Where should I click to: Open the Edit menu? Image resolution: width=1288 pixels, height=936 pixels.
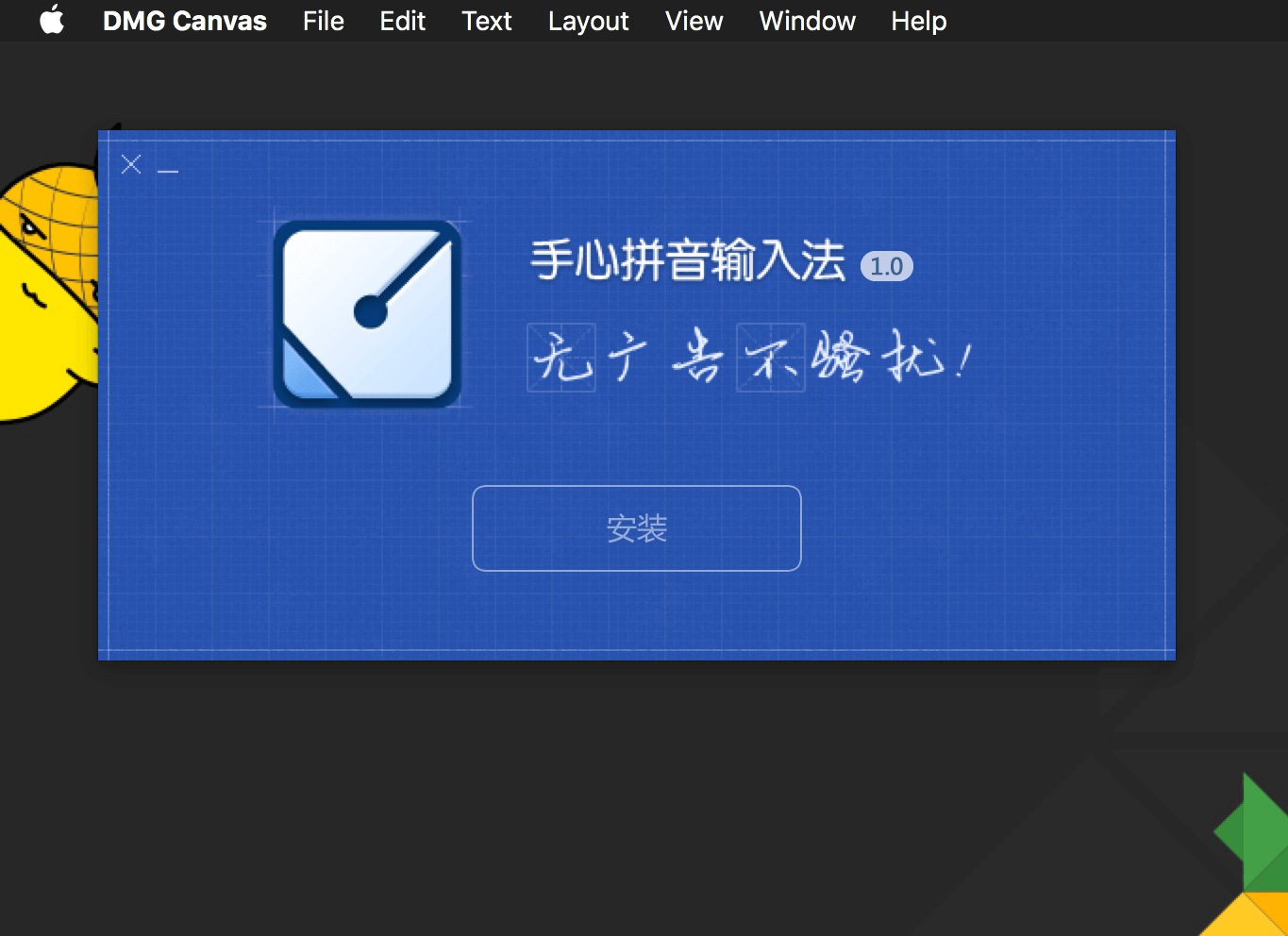[x=403, y=21]
